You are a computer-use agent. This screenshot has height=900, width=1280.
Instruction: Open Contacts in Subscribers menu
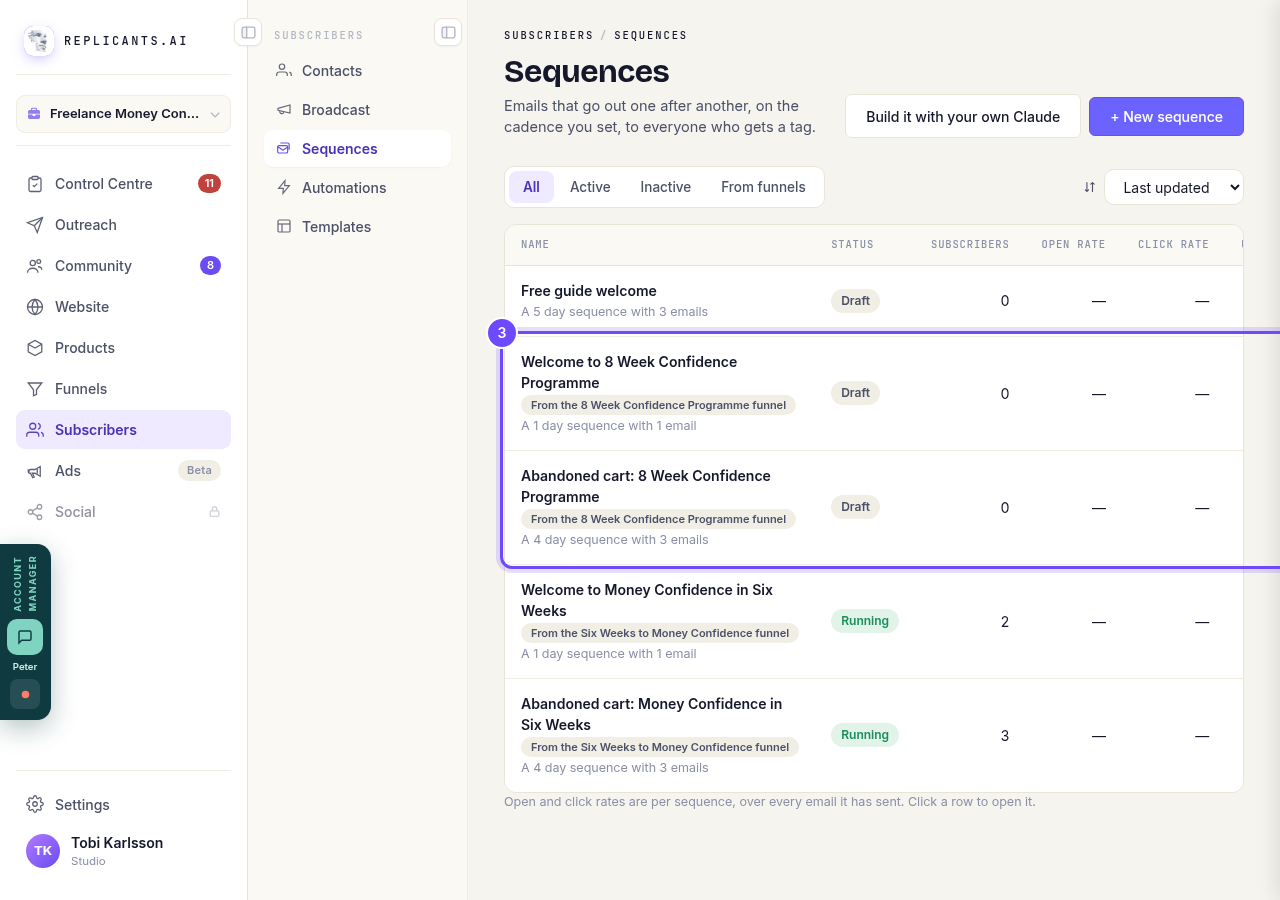click(357, 71)
